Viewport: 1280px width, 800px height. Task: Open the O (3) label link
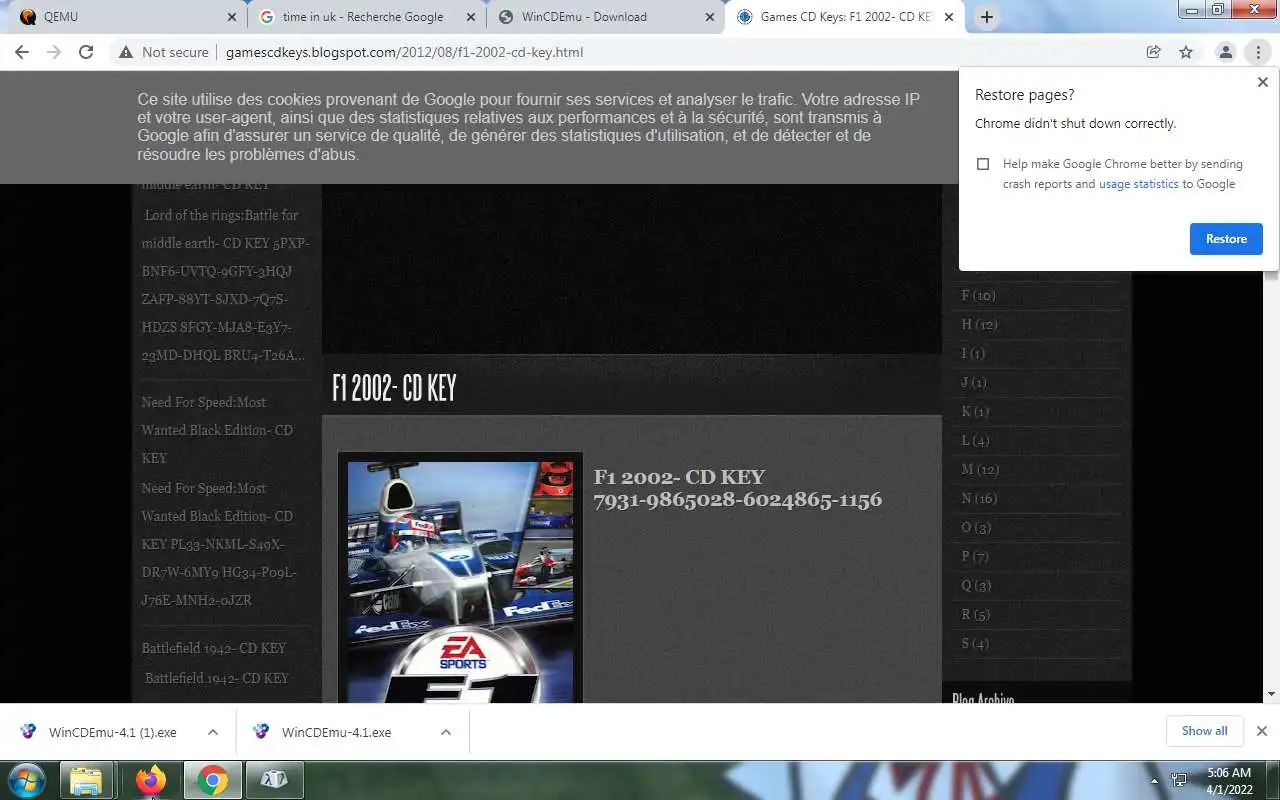(976, 527)
